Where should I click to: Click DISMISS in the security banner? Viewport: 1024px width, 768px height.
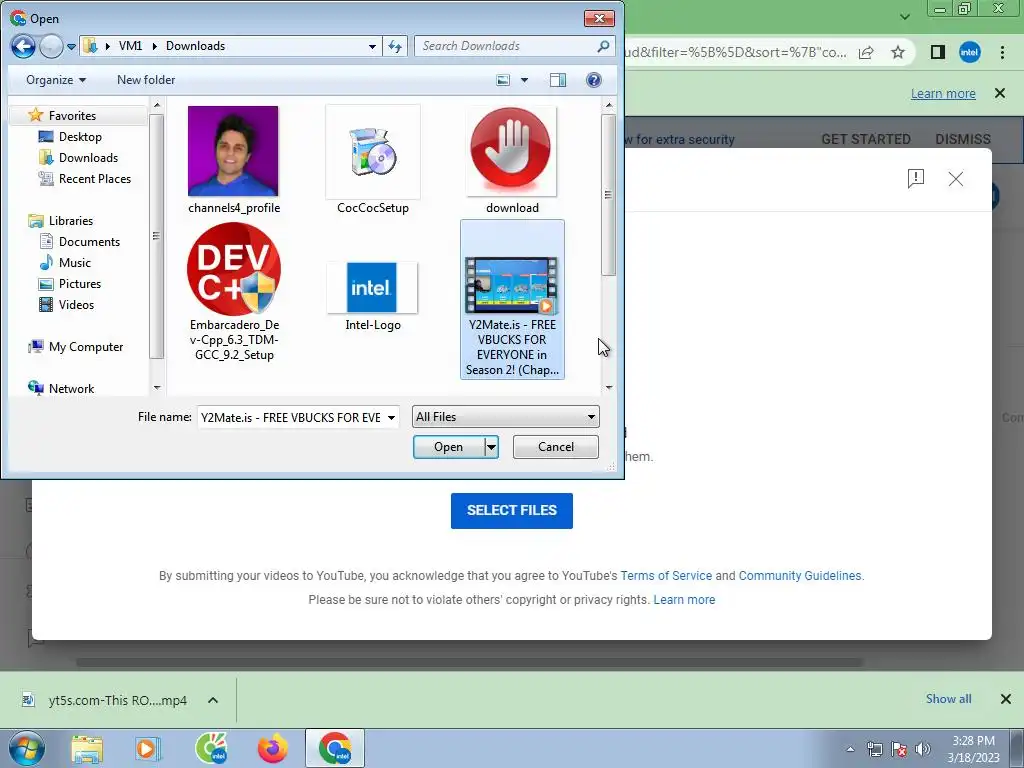click(963, 139)
